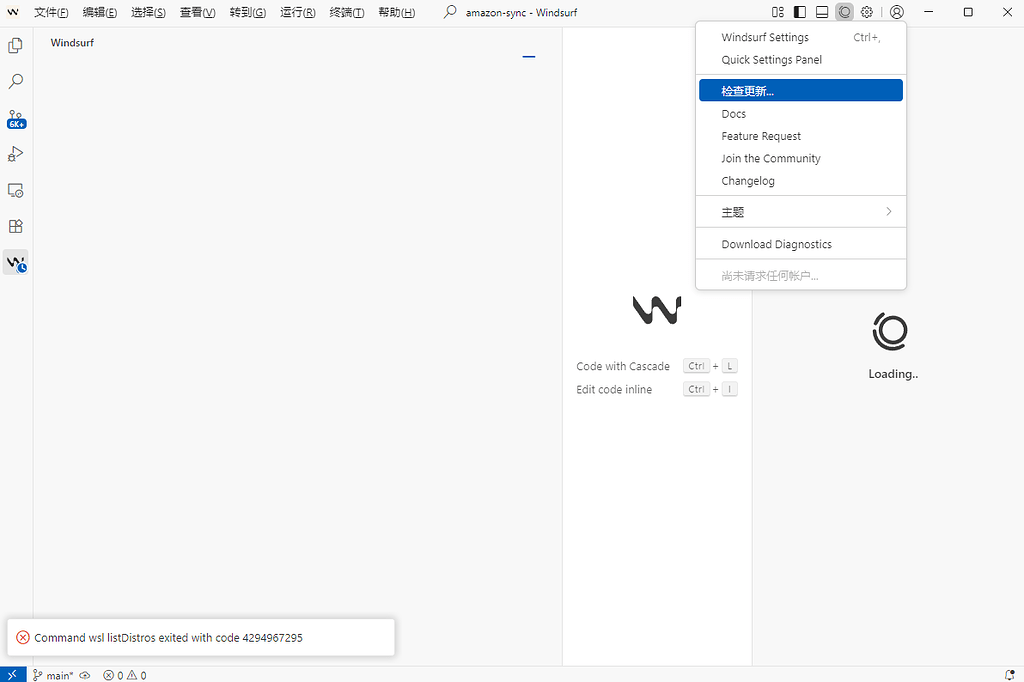Expand the 主题 submenu
This screenshot has width=1024, height=682.
[801, 212]
